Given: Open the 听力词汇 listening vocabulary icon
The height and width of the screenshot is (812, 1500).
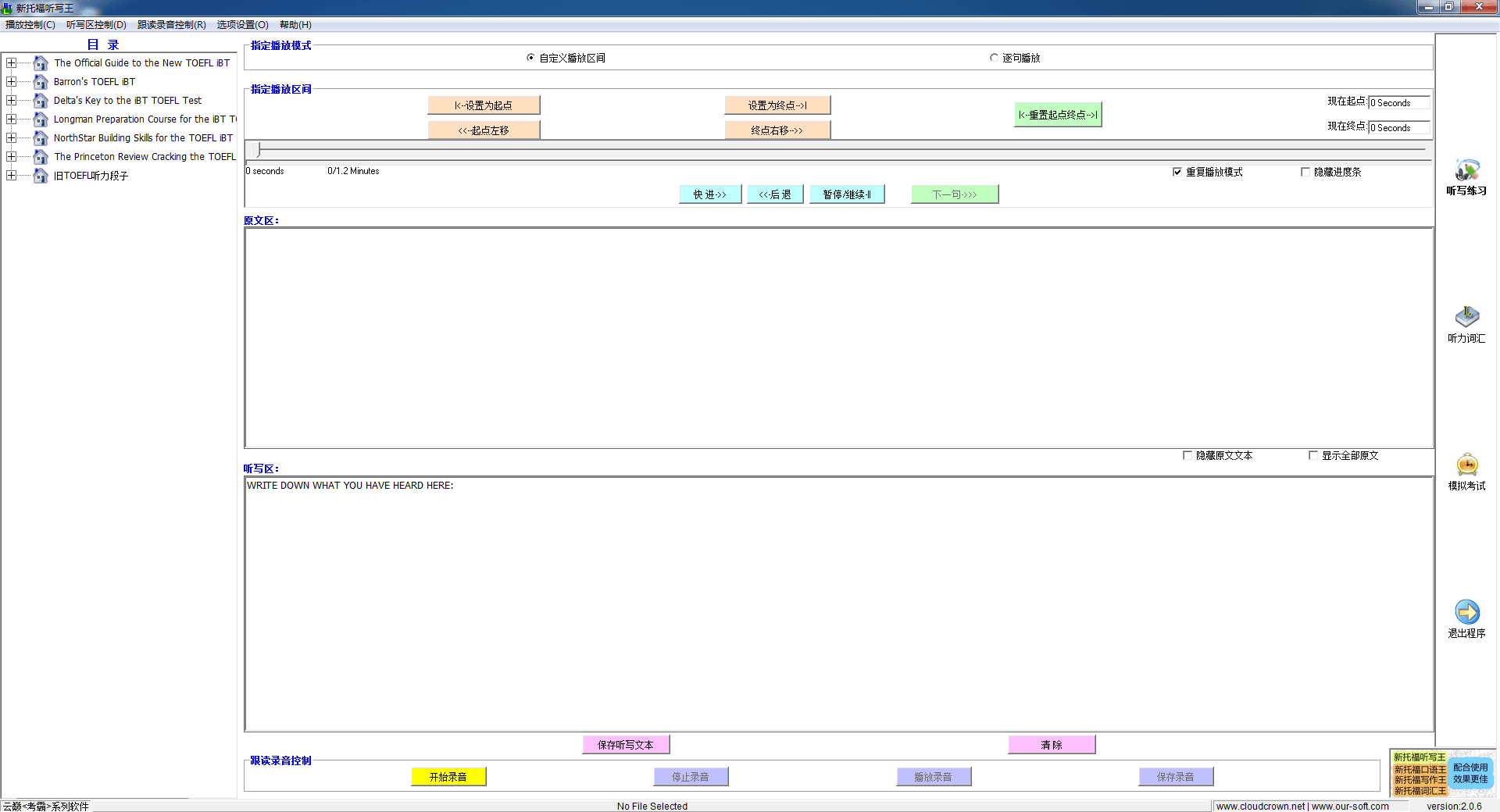Looking at the screenshot, I should pyautogui.click(x=1466, y=317).
